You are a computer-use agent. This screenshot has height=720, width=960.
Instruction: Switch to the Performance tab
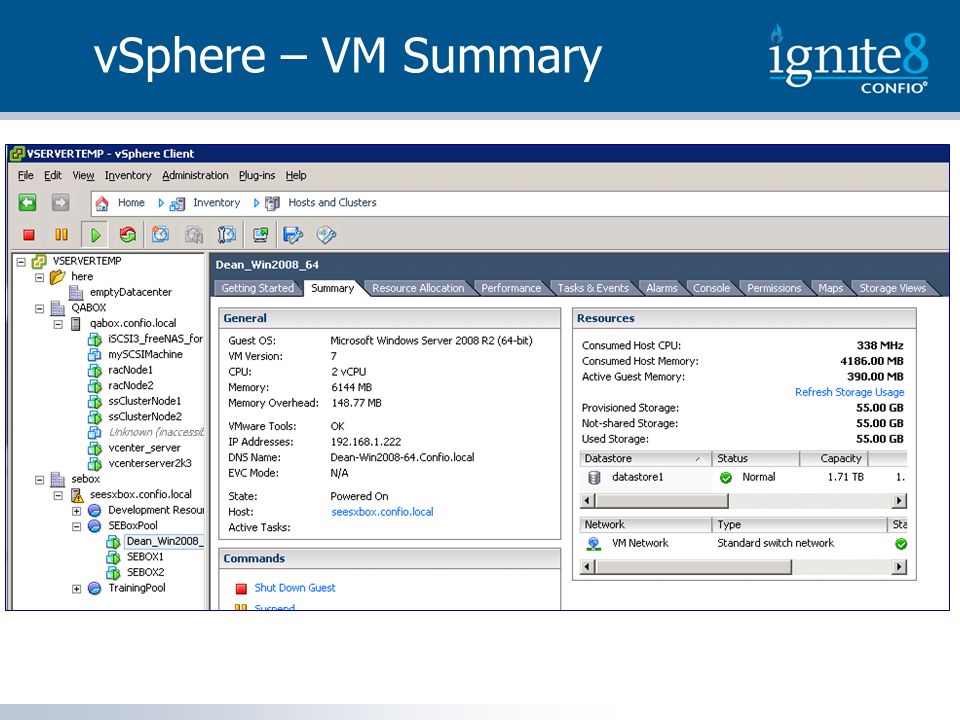(511, 288)
